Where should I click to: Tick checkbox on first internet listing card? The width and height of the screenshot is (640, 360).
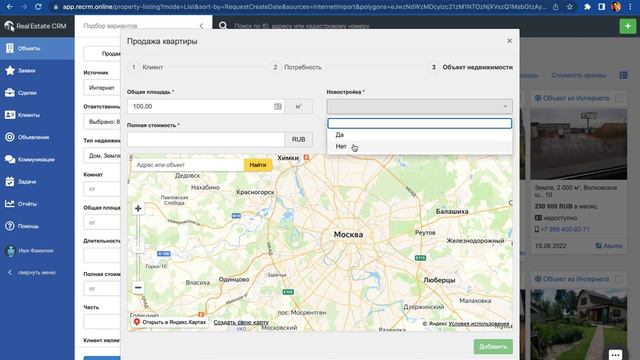coord(619,98)
